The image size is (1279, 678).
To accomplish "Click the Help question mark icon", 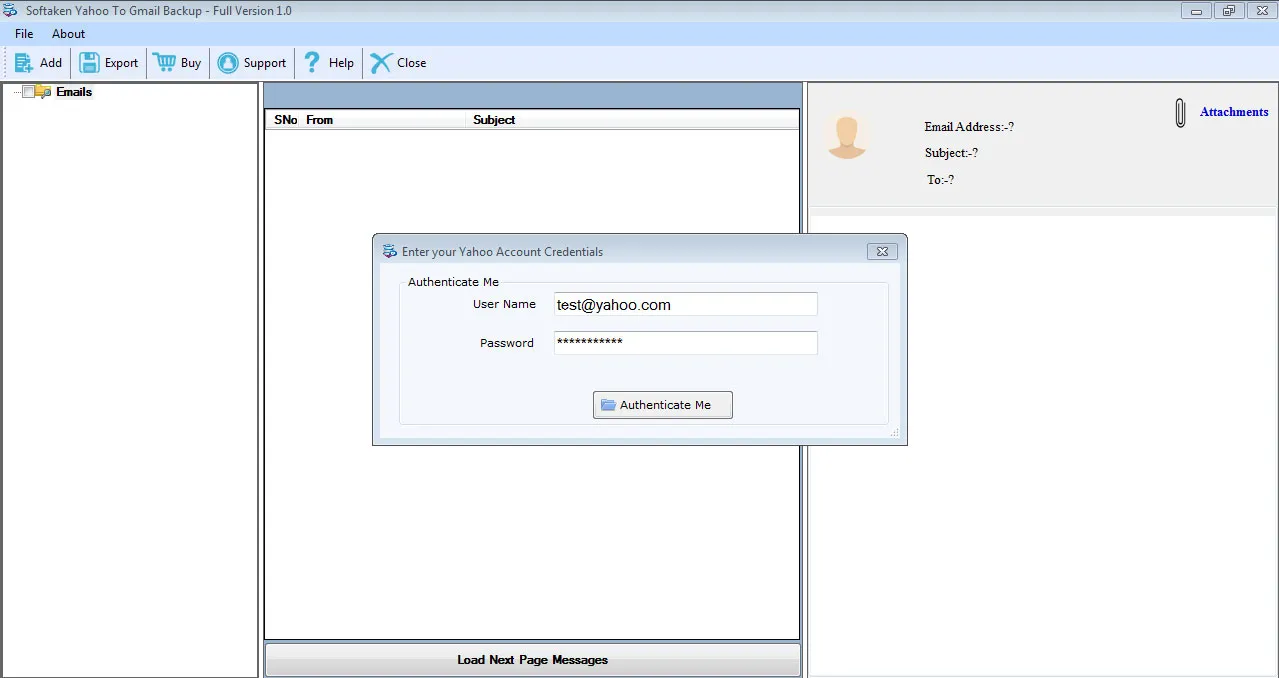I will pos(312,63).
